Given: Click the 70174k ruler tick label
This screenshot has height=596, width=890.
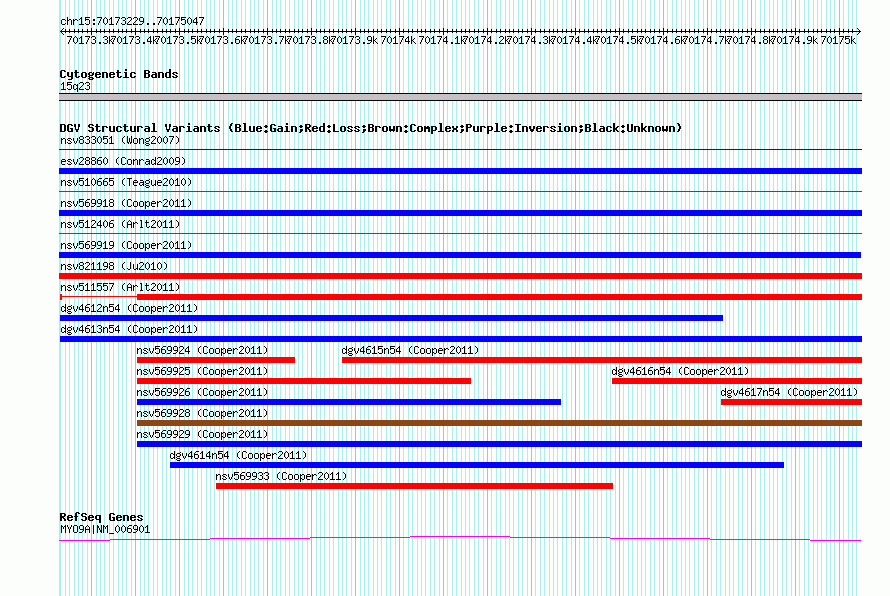Looking at the screenshot, I should tap(398, 40).
